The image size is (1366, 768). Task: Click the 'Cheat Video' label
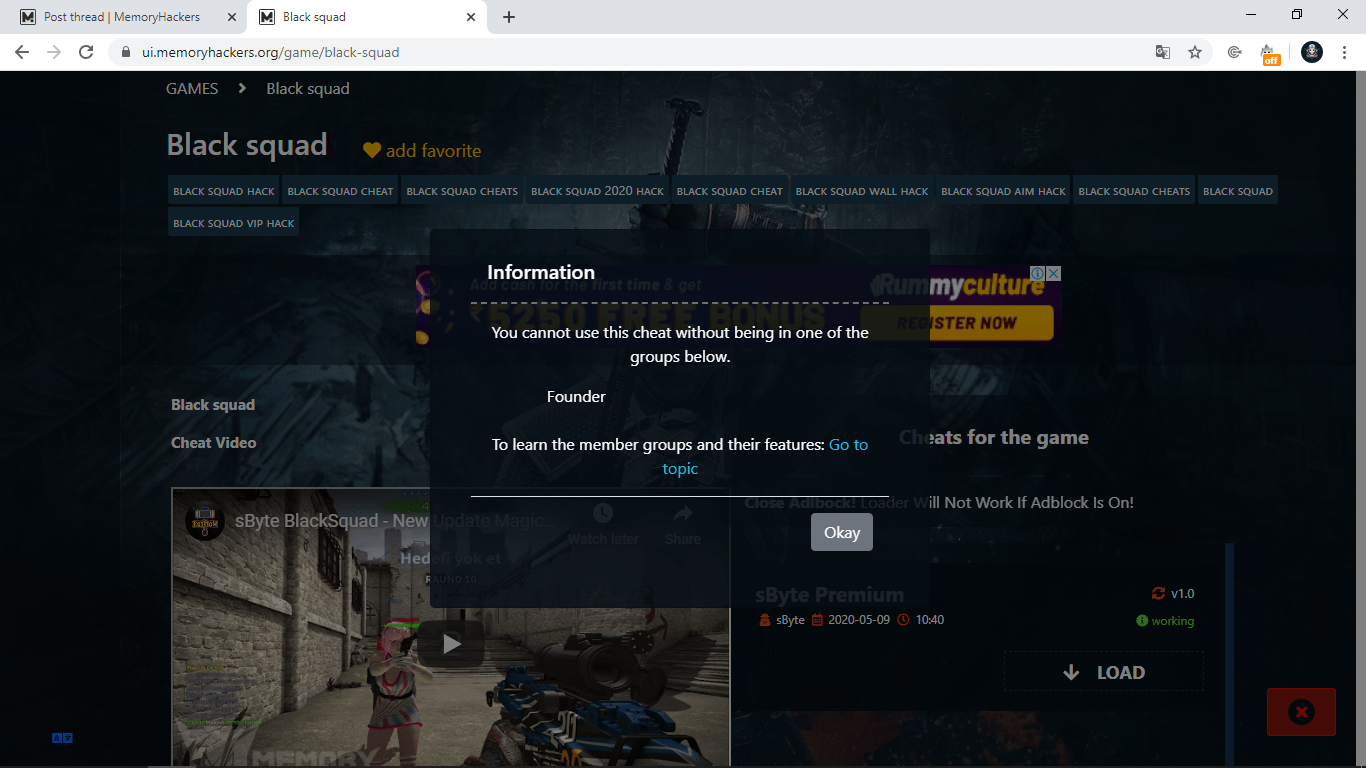pos(214,442)
